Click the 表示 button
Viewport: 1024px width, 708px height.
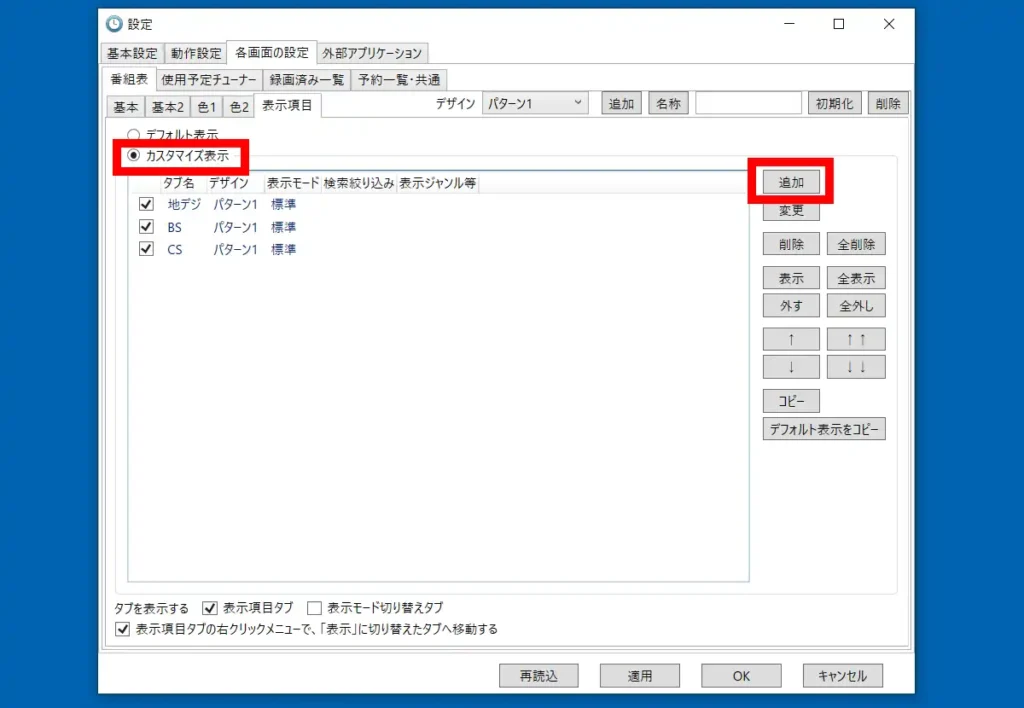point(791,278)
